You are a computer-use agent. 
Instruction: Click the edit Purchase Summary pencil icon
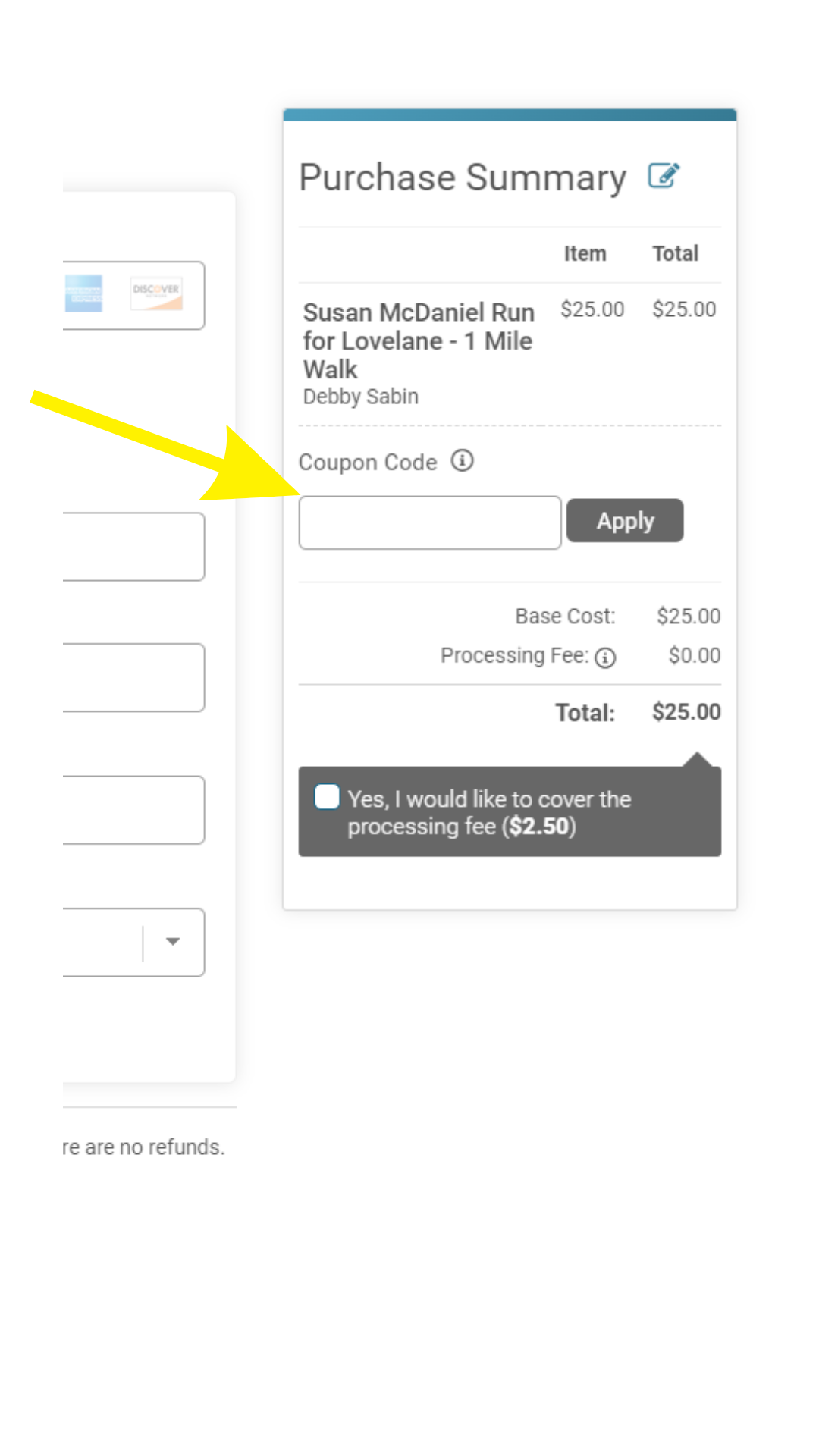point(664,176)
